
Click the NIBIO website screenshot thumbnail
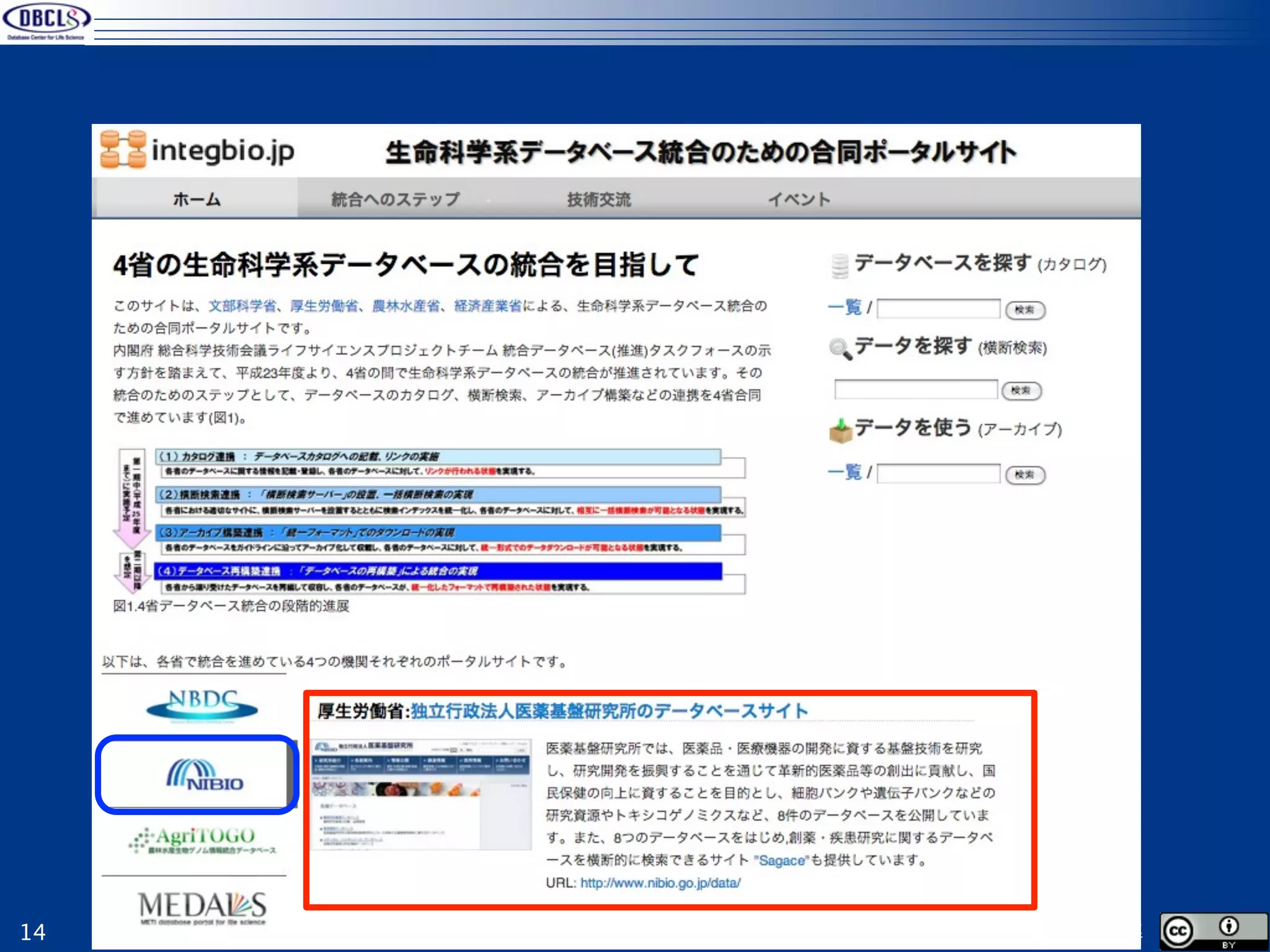coord(421,794)
